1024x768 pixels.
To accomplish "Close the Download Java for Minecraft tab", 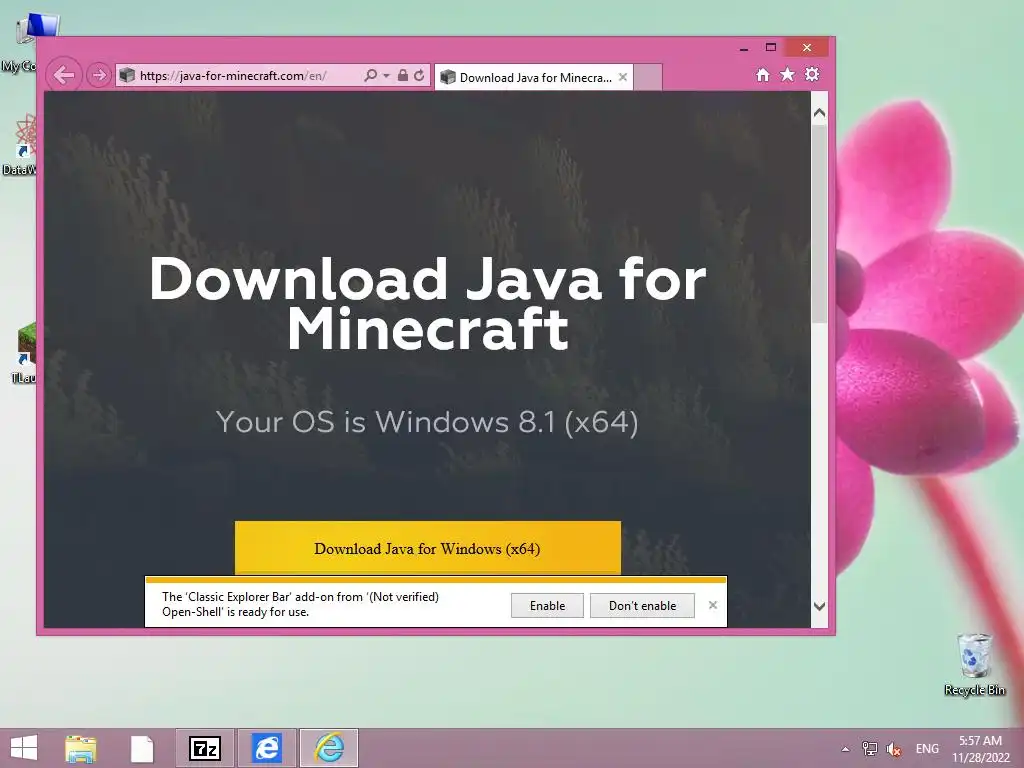I will click(x=623, y=77).
